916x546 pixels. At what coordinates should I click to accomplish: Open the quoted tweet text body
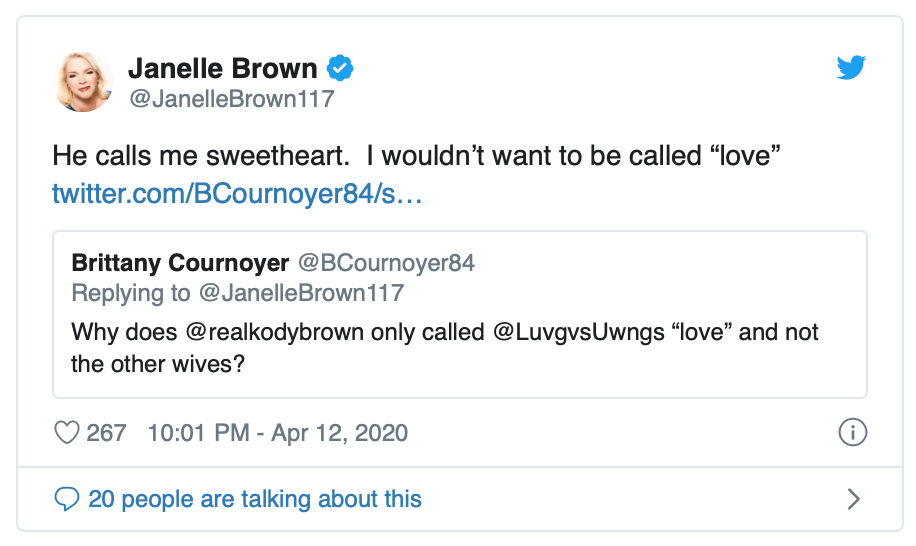click(x=445, y=347)
